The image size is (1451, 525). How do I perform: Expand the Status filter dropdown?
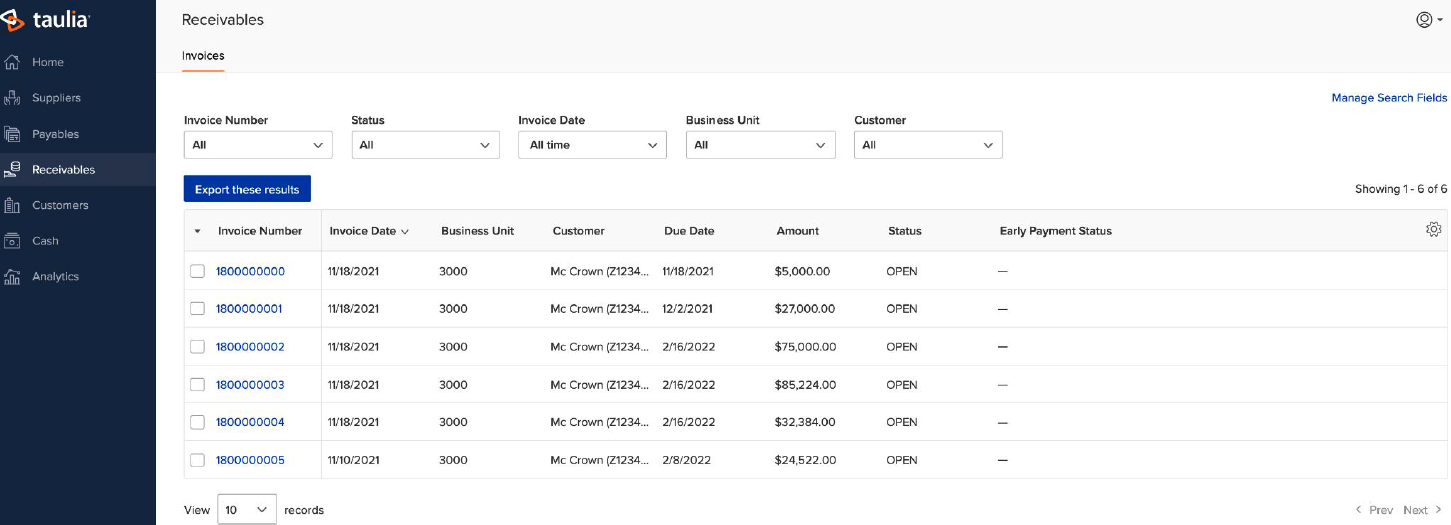pos(426,145)
